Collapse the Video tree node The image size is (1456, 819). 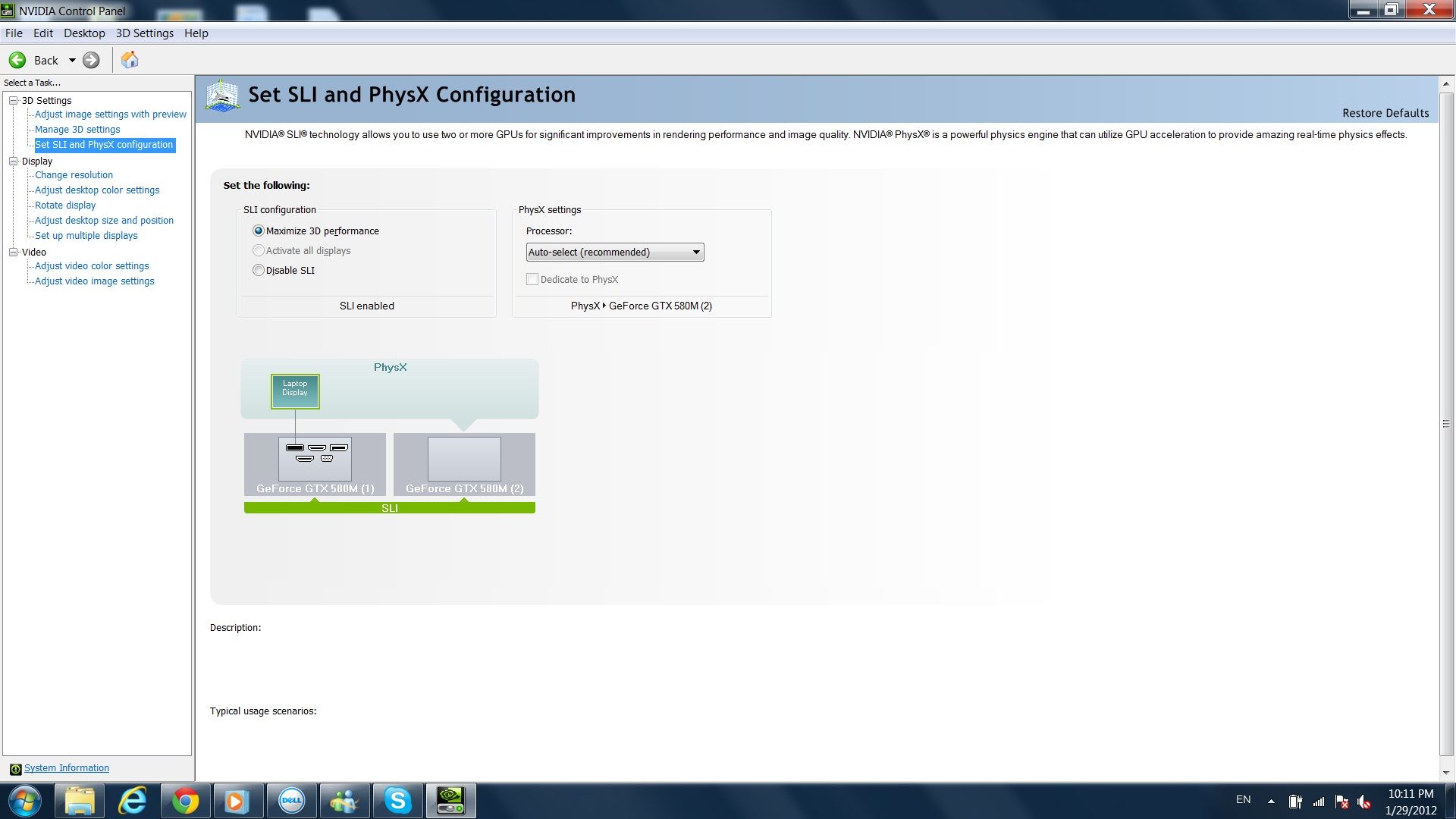(x=14, y=252)
